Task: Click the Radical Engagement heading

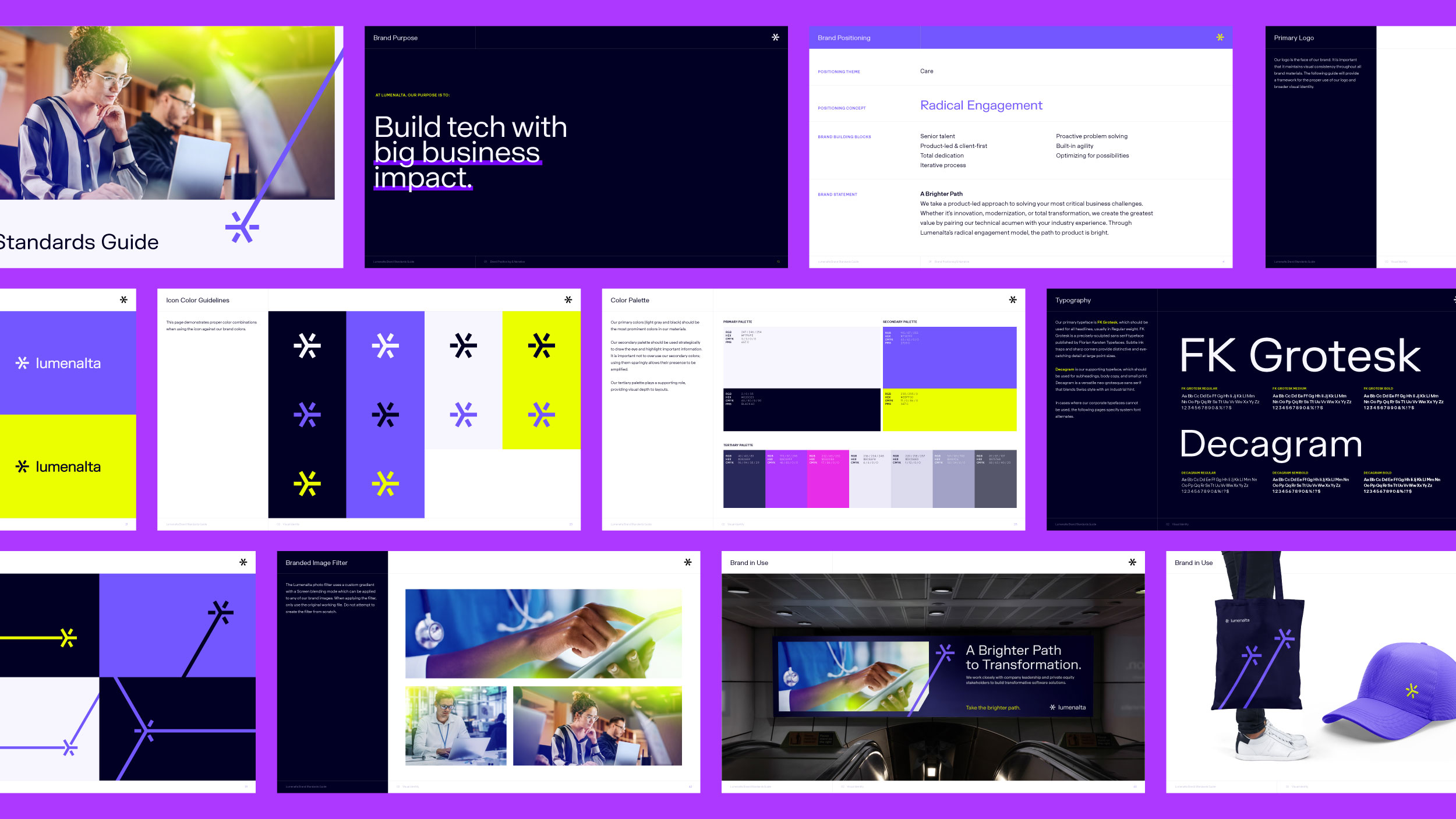Action: (x=981, y=105)
